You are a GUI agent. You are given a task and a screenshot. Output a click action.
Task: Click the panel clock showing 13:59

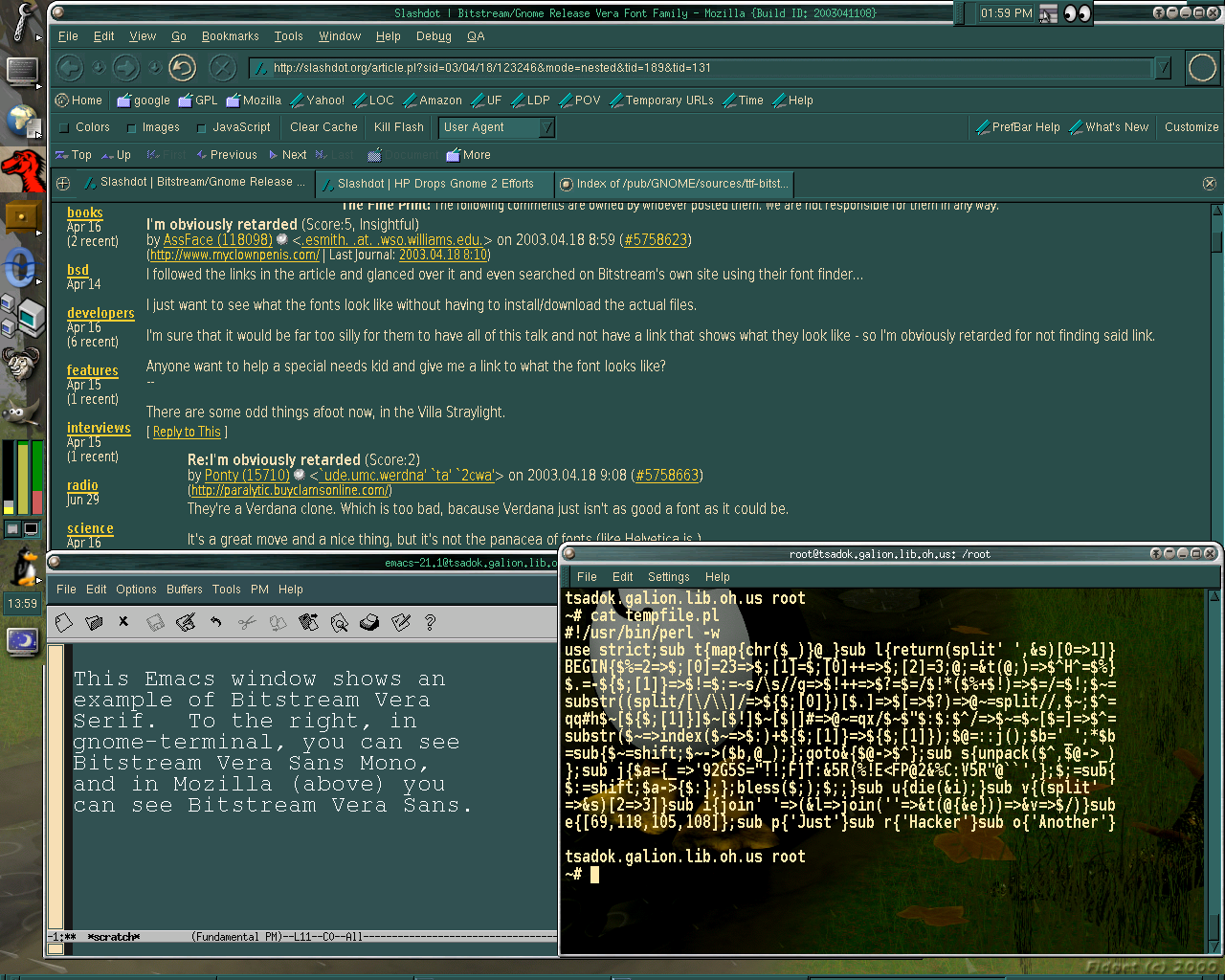(22, 604)
